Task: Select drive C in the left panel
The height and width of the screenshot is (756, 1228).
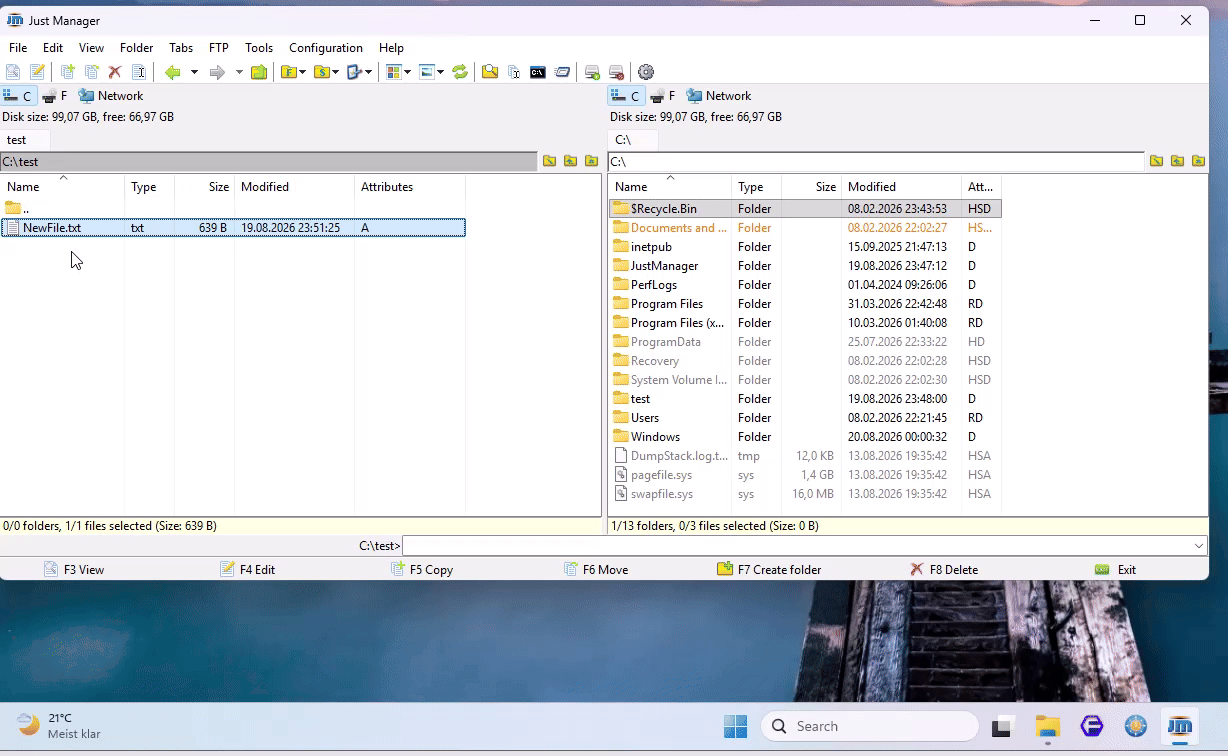Action: click(18, 96)
